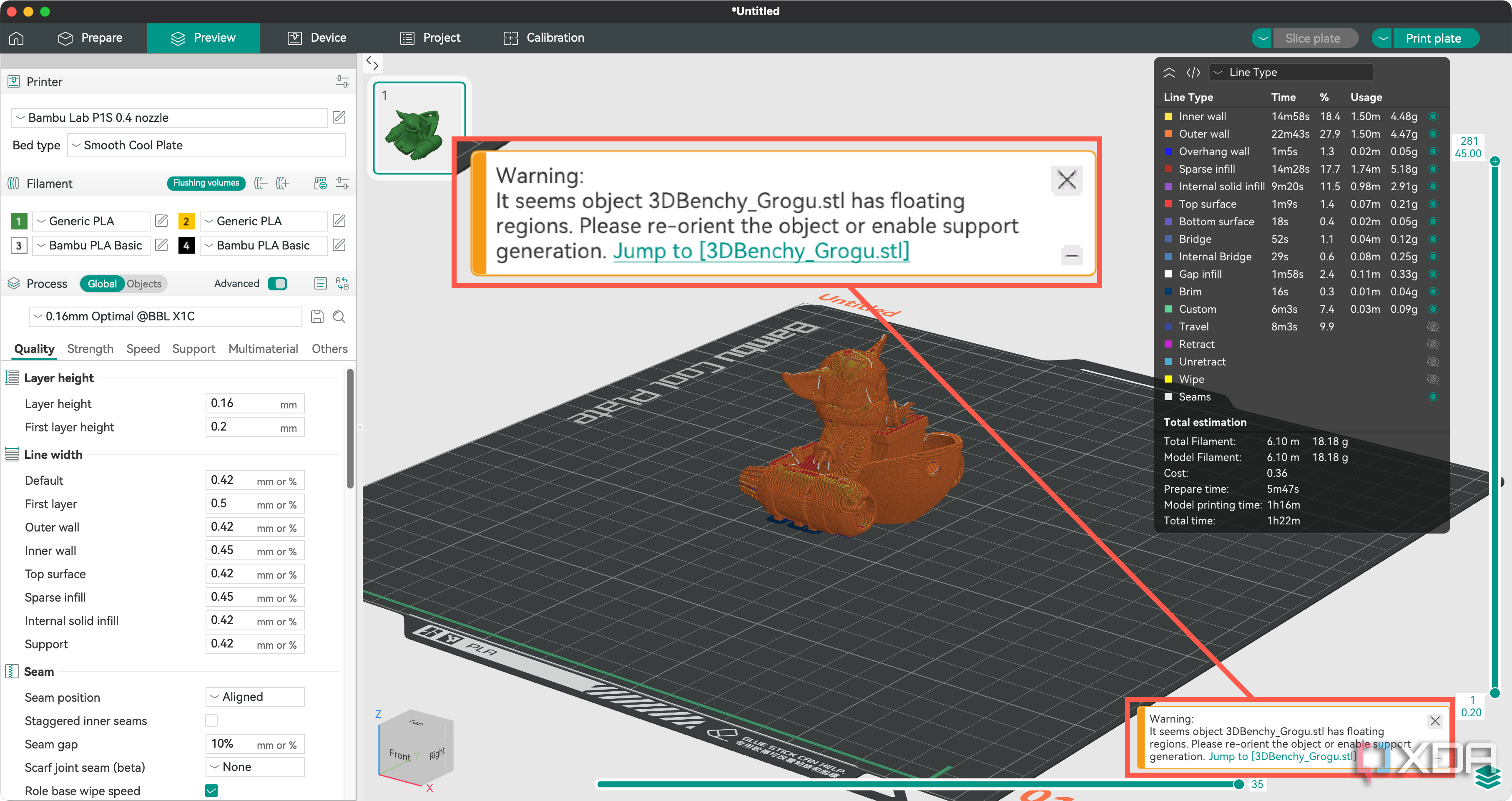
Task: Open the Strength settings tab
Action: (90, 349)
